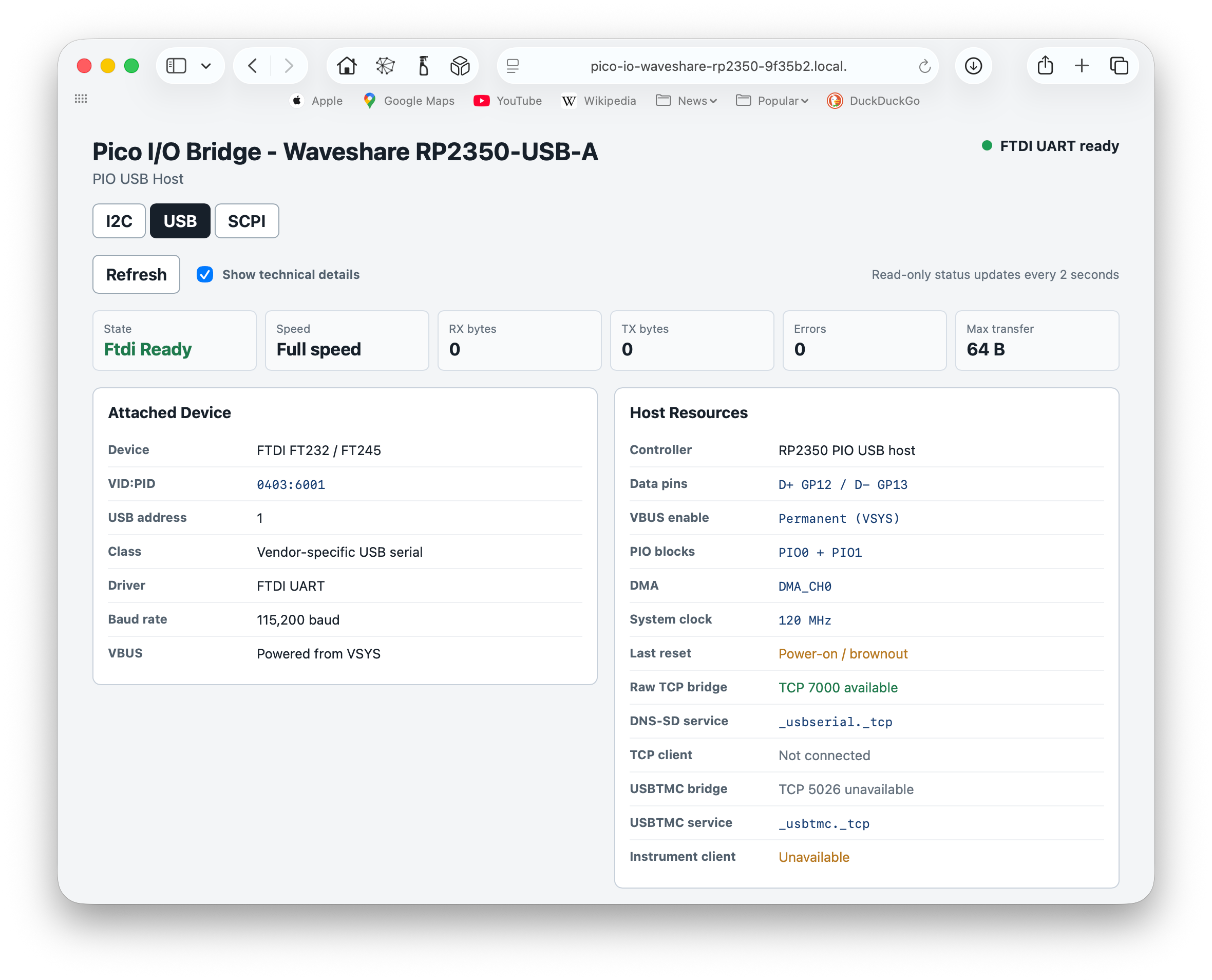Click the 115,200 baud value
The image size is (1212, 980).
pyautogui.click(x=298, y=620)
